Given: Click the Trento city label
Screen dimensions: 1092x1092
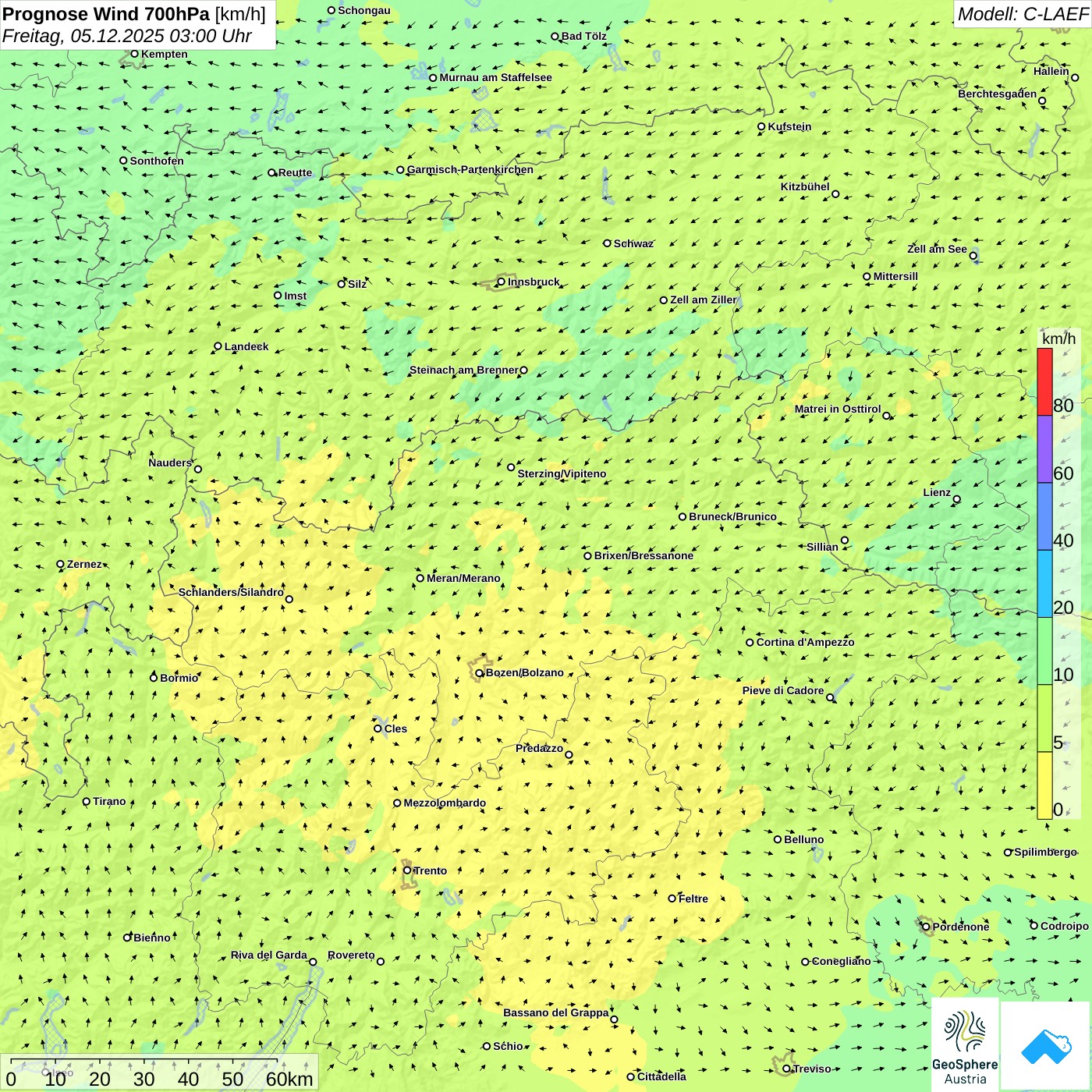Looking at the screenshot, I should (431, 870).
